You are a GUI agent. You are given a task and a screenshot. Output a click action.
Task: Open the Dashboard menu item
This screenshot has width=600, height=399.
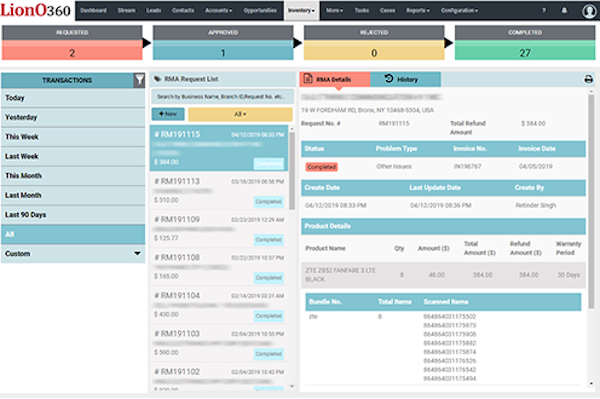click(x=93, y=10)
